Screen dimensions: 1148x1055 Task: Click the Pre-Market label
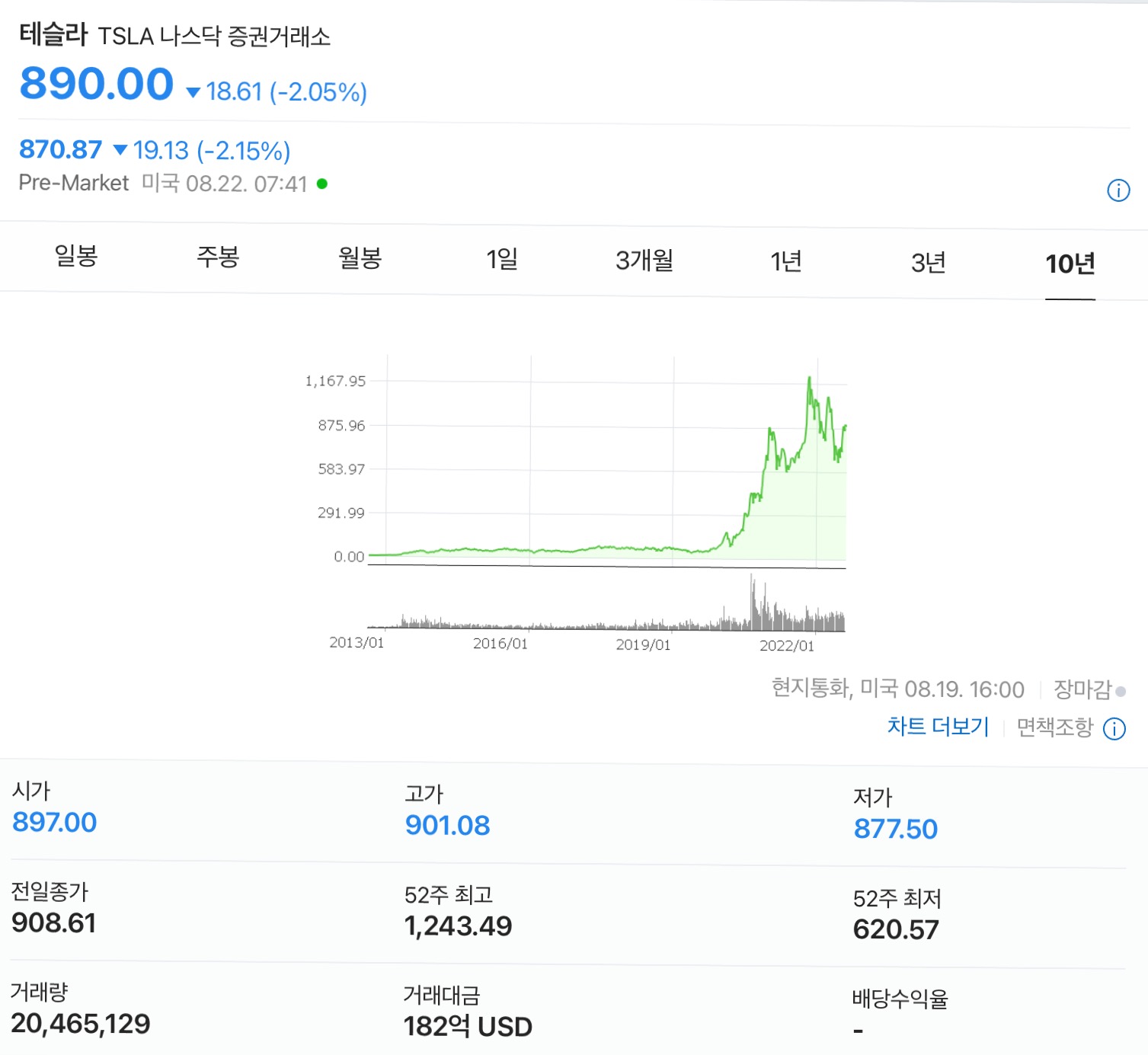[74, 183]
